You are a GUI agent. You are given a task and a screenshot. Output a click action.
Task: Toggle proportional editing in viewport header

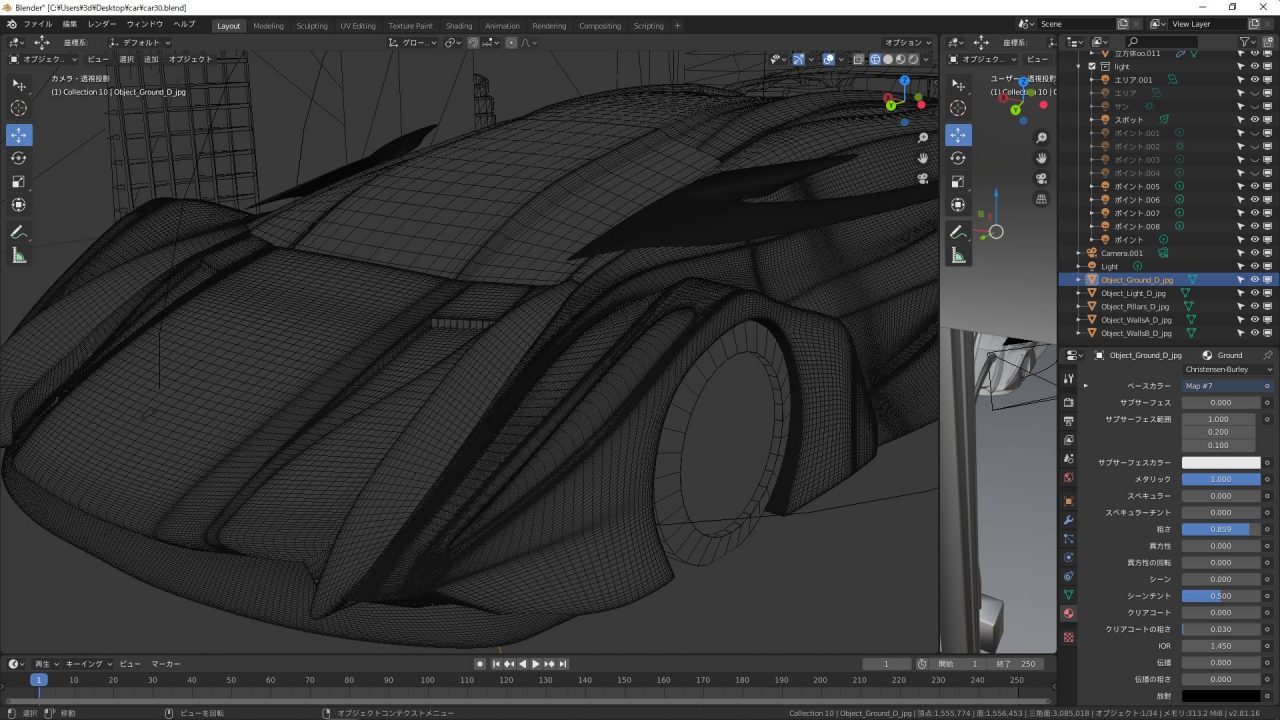point(512,43)
